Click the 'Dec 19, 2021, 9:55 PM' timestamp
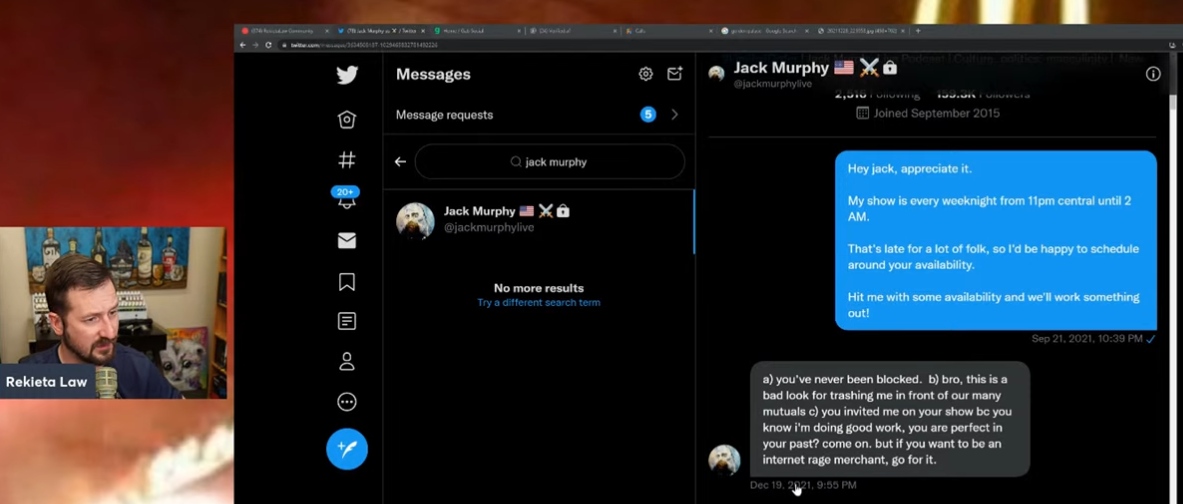Screen dimensions: 1183x504 point(804,485)
